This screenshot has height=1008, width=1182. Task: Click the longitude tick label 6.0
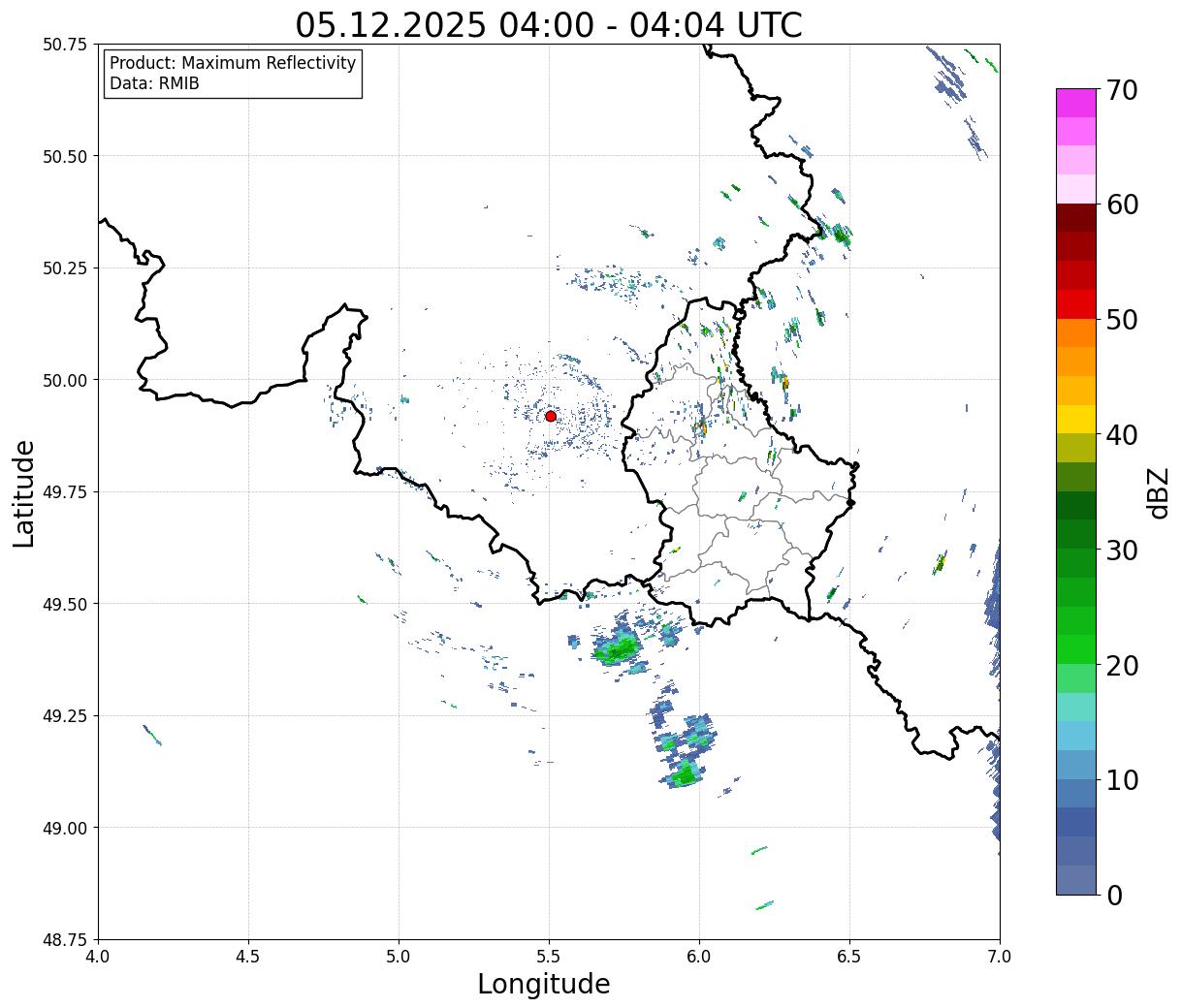pos(699,957)
